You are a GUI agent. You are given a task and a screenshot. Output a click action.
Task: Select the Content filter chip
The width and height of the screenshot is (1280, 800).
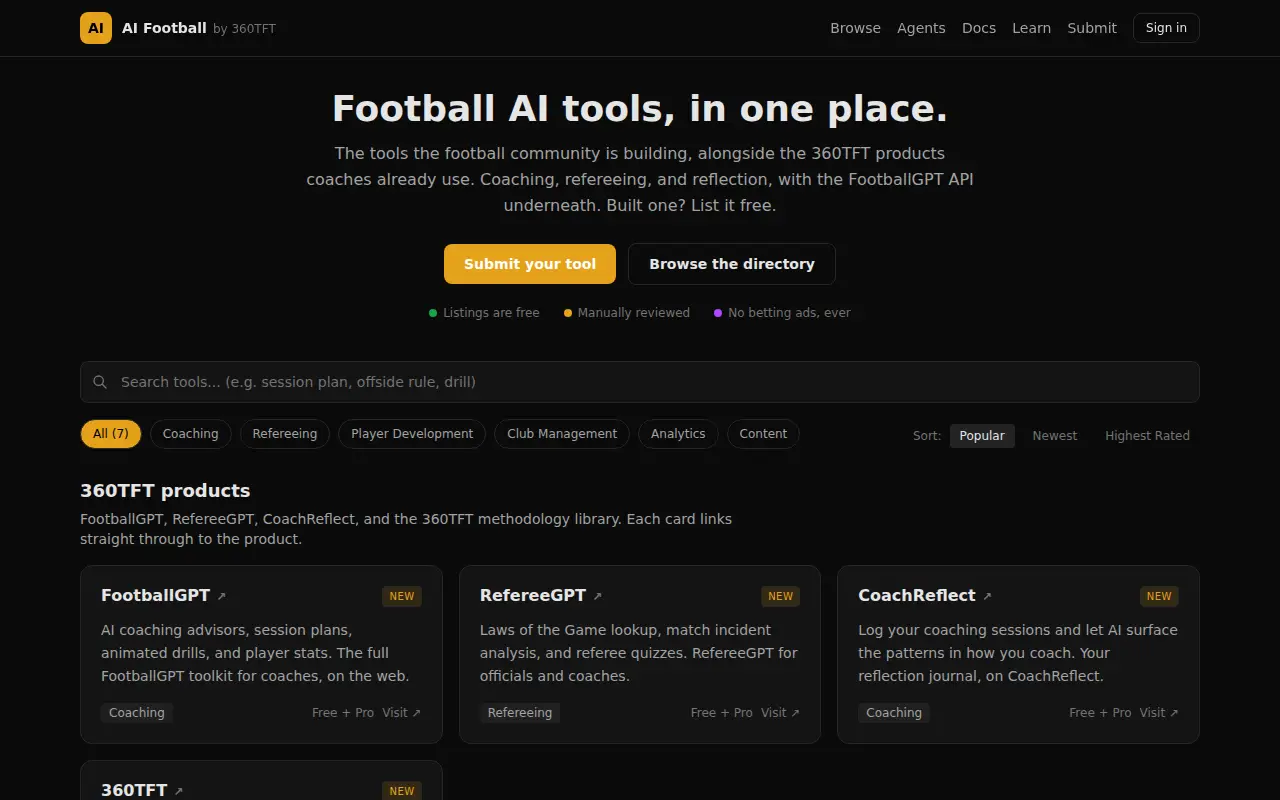[x=763, y=434]
